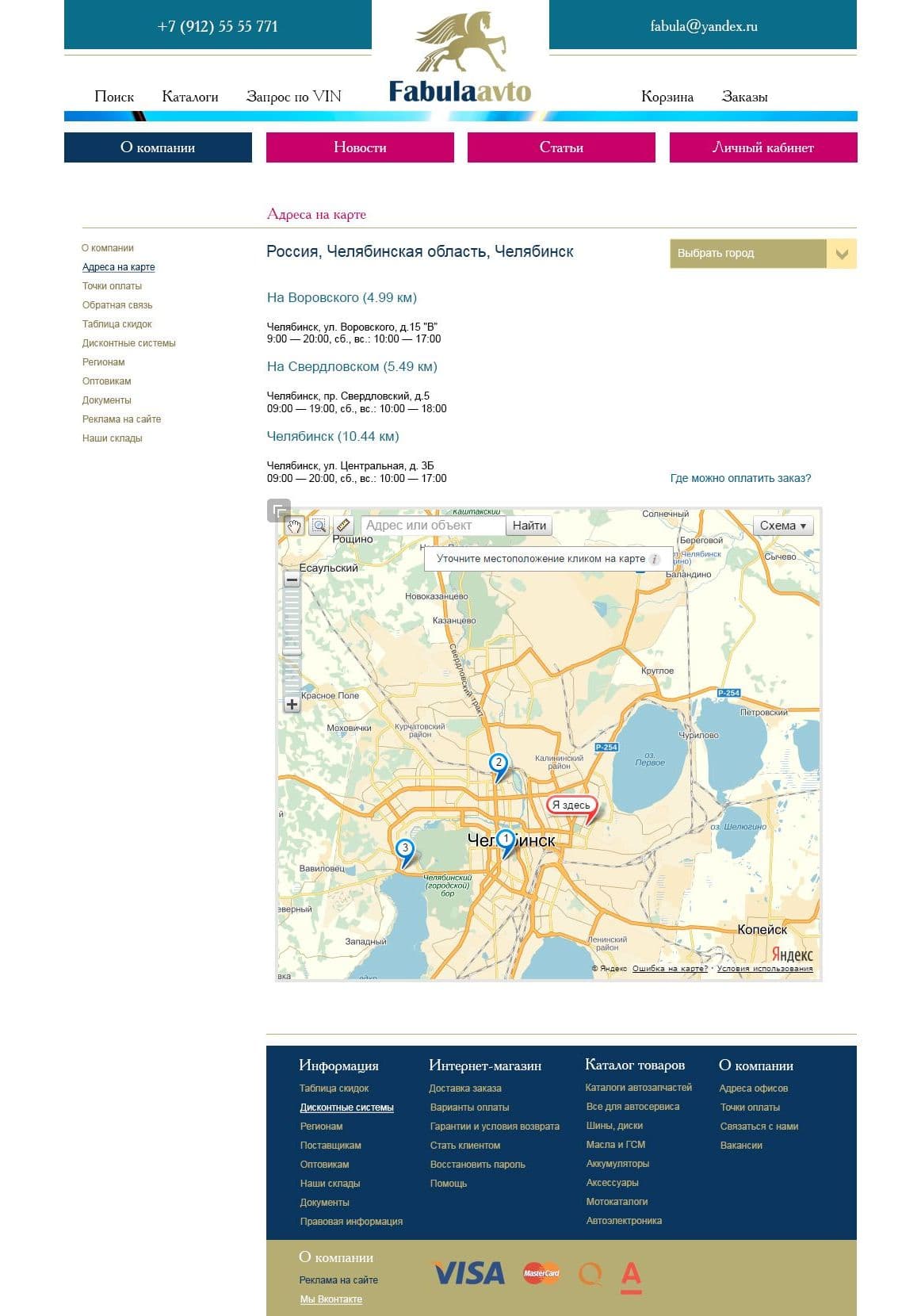
Task: Click the phone number +7 (912) 55 55 771
Action: (218, 26)
